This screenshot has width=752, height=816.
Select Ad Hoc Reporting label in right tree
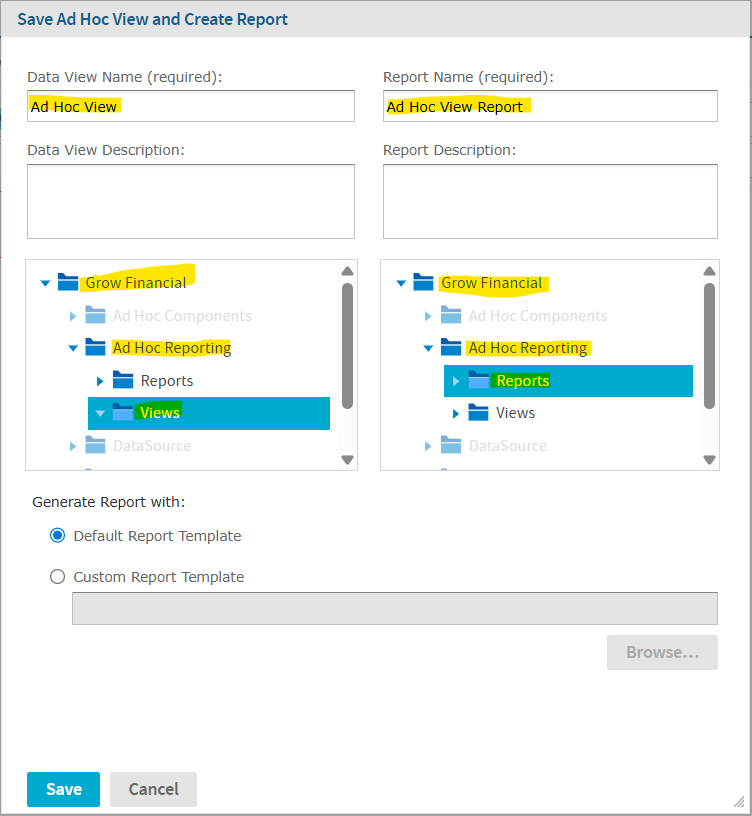pos(528,348)
